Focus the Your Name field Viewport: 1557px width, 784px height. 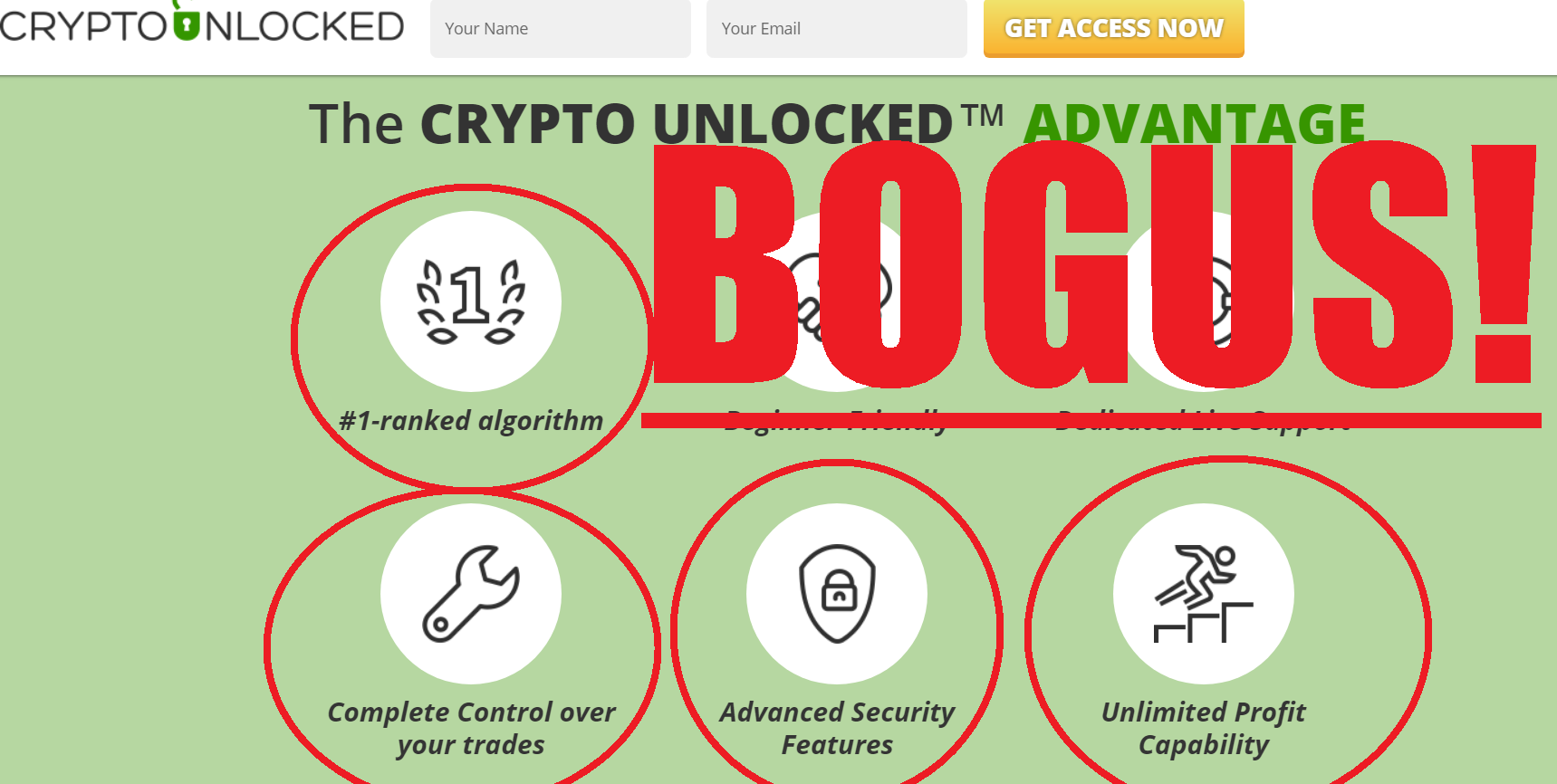(561, 29)
